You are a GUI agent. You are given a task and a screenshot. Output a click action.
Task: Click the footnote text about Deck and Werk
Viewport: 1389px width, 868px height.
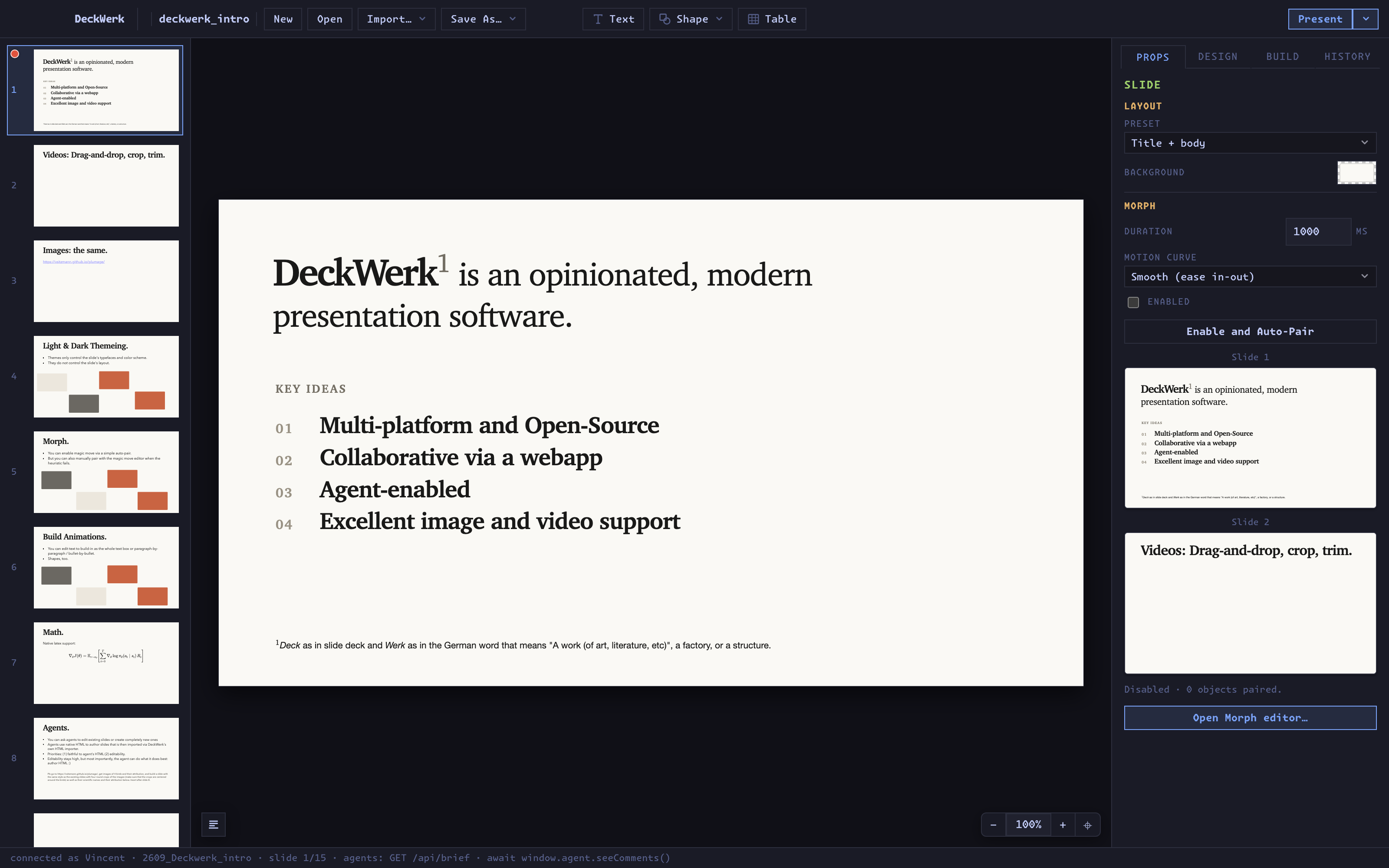(x=523, y=644)
